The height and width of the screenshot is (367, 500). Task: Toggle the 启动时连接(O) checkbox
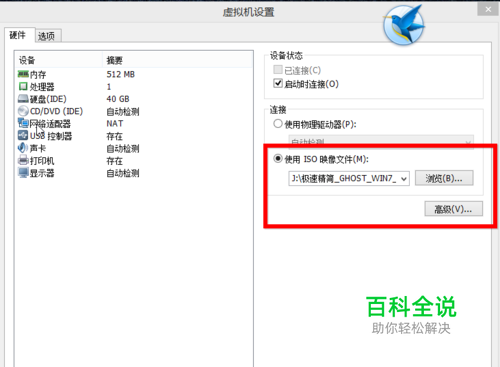point(278,83)
